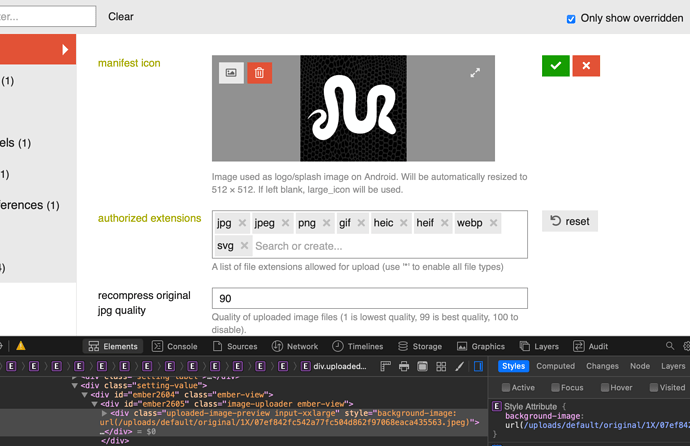Click the authorized extensions setting label

(150, 218)
